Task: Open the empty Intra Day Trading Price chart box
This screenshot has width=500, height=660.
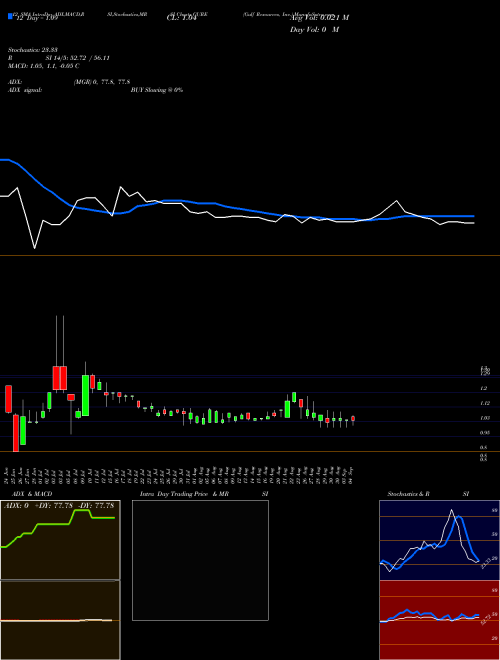Action: [200, 560]
